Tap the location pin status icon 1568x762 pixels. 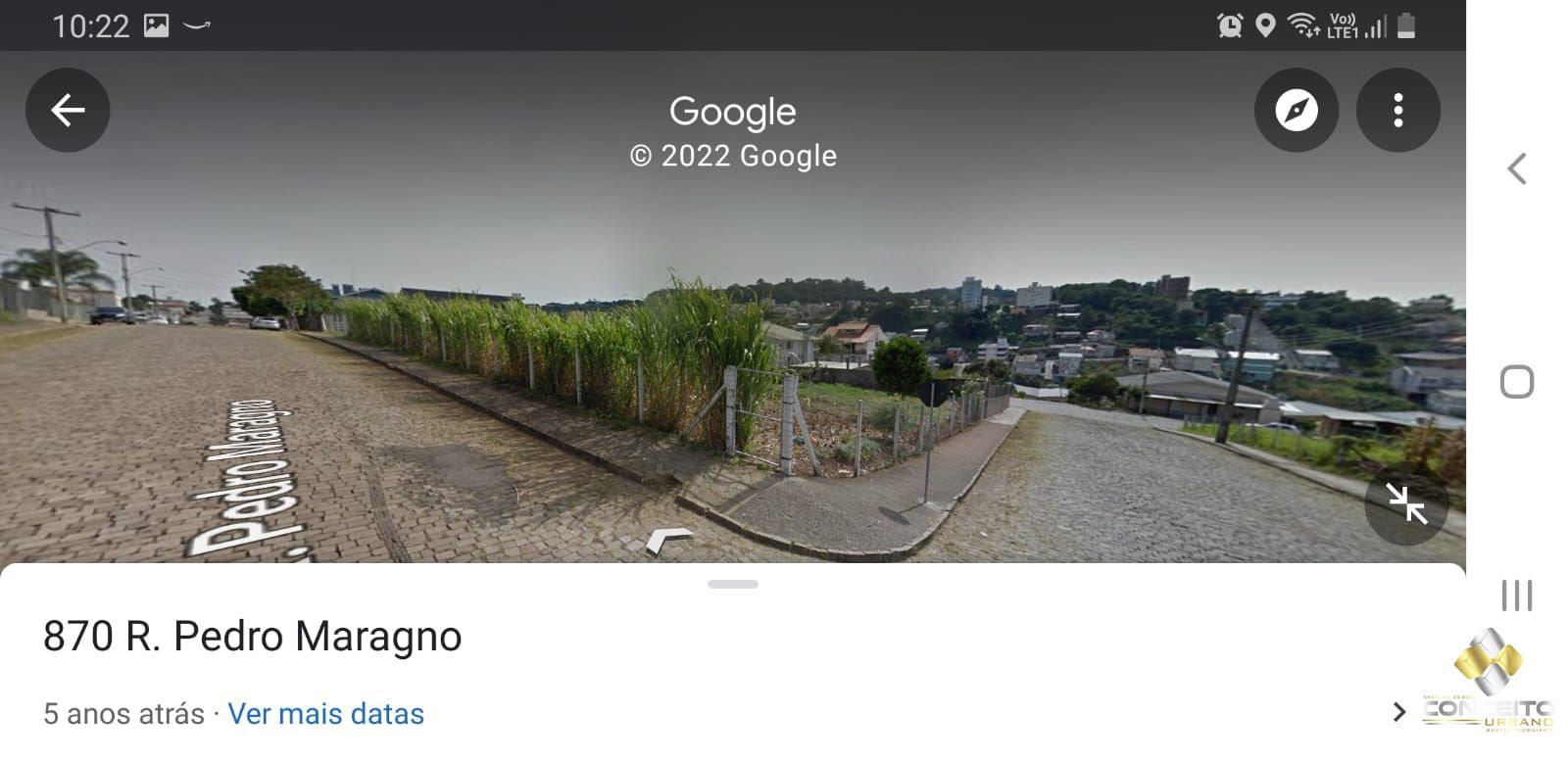pos(1265,25)
